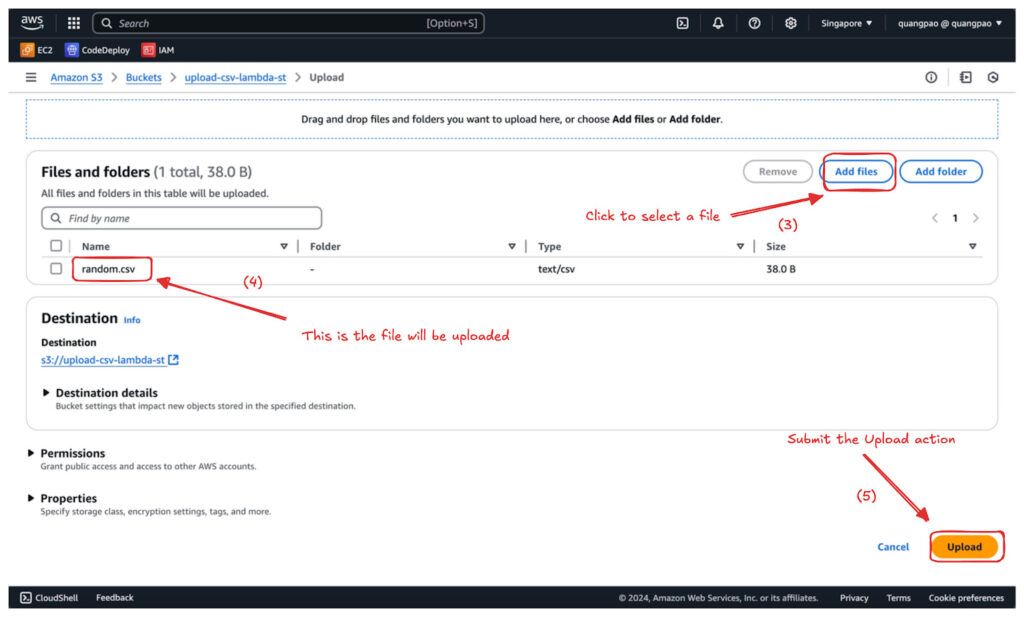Screen dimensions: 1024x617
Task: Open the Terms link in footer
Action: click(x=898, y=597)
